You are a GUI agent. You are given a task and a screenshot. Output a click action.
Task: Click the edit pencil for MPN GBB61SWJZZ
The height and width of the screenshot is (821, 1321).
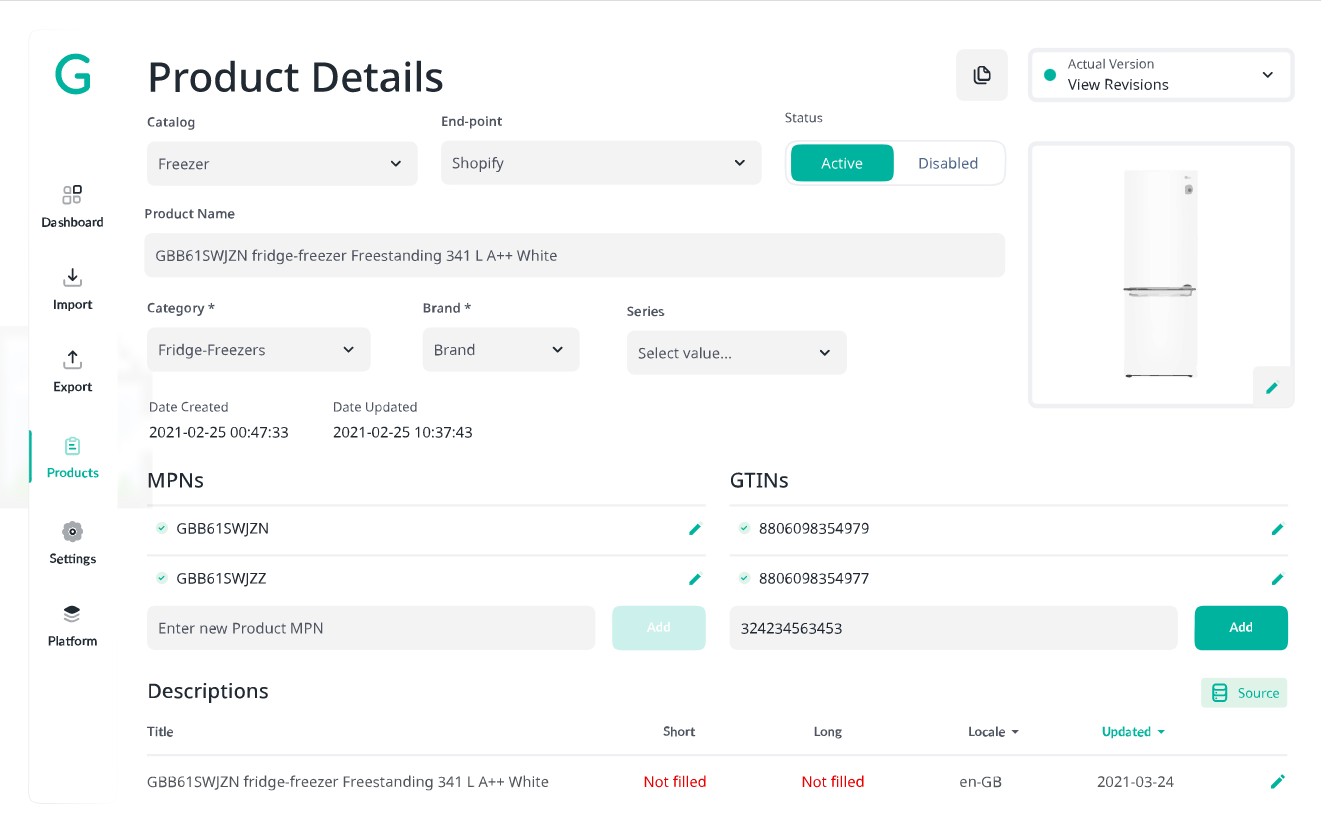click(694, 578)
